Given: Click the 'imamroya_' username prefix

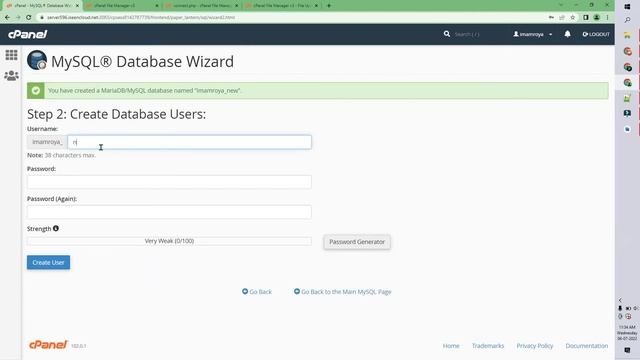Looking at the screenshot, I should coord(47,142).
